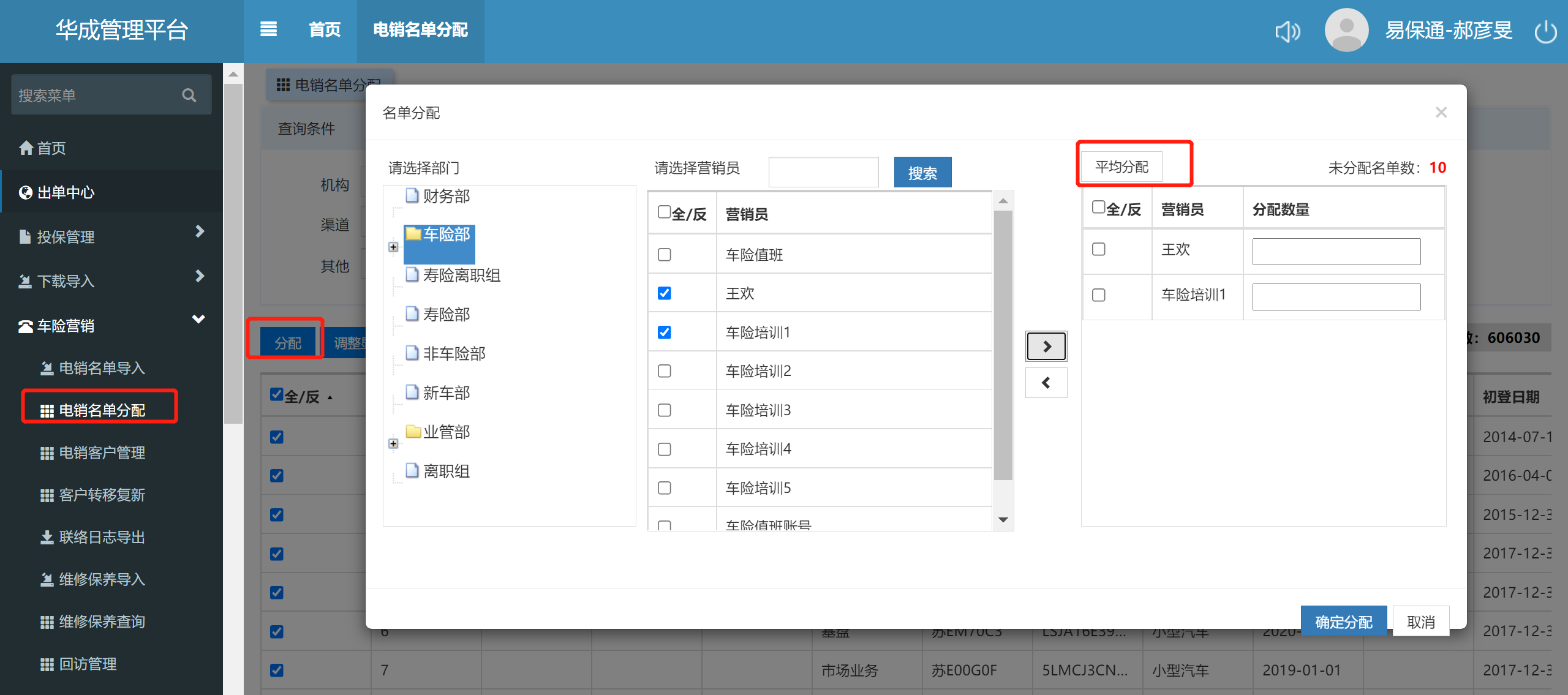Click the 确定分配 button
Image resolution: width=1568 pixels, height=695 pixels.
pos(1343,622)
